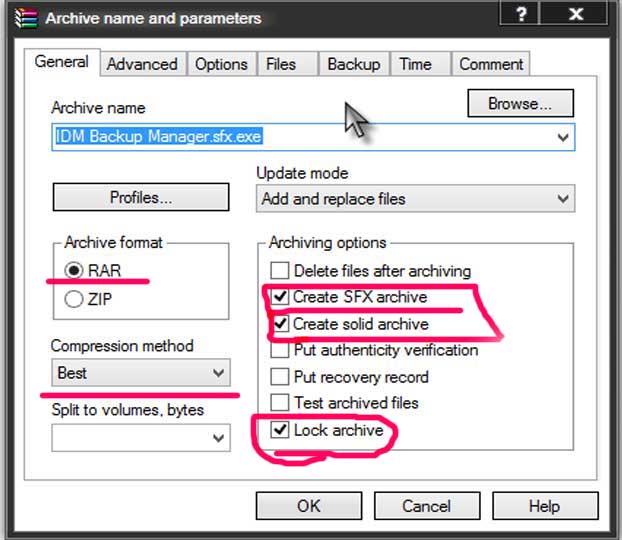622x540 pixels.
Task: Open the Profiles... button
Action: [x=141, y=197]
